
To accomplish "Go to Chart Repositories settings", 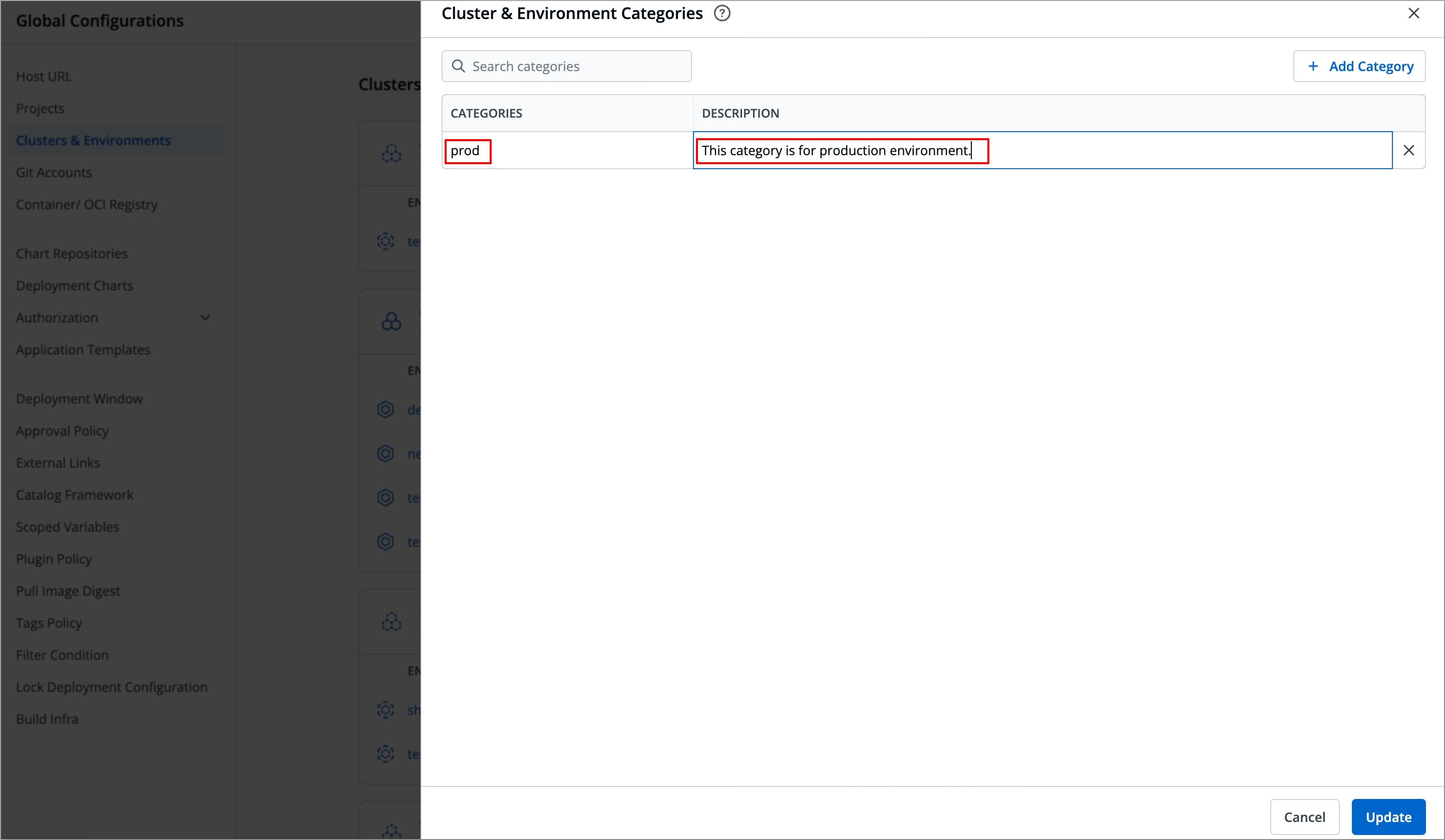I will point(72,253).
